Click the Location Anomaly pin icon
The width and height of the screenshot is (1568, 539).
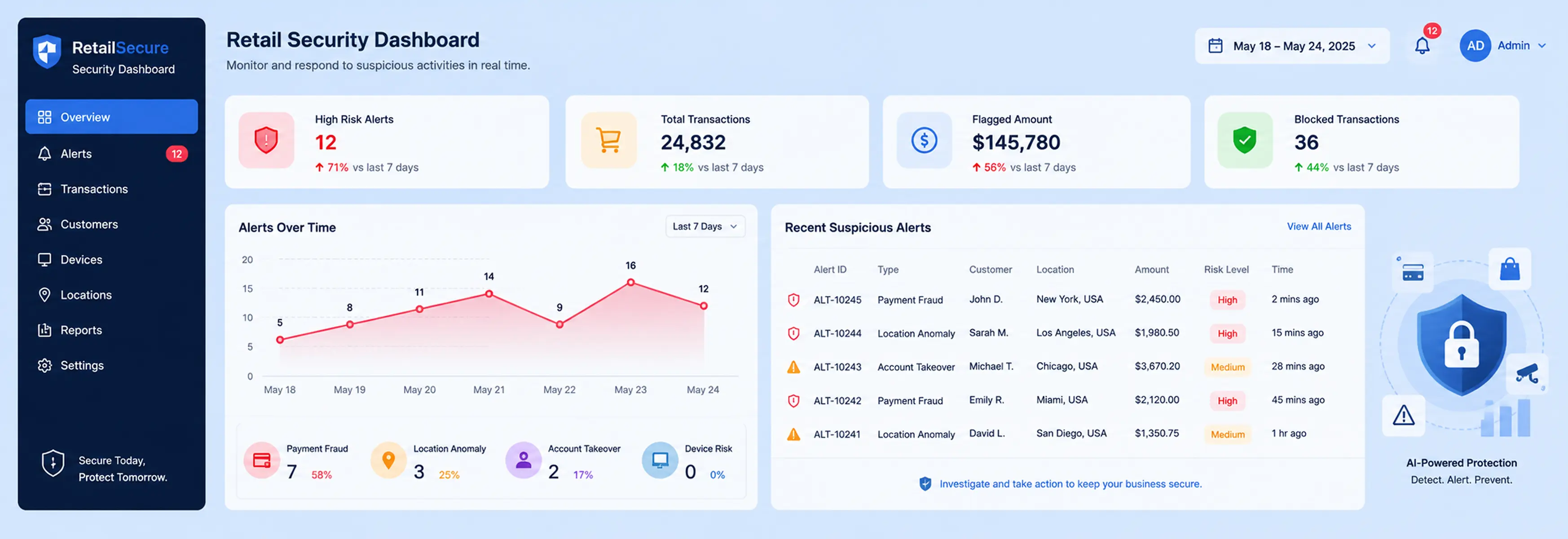tap(388, 460)
